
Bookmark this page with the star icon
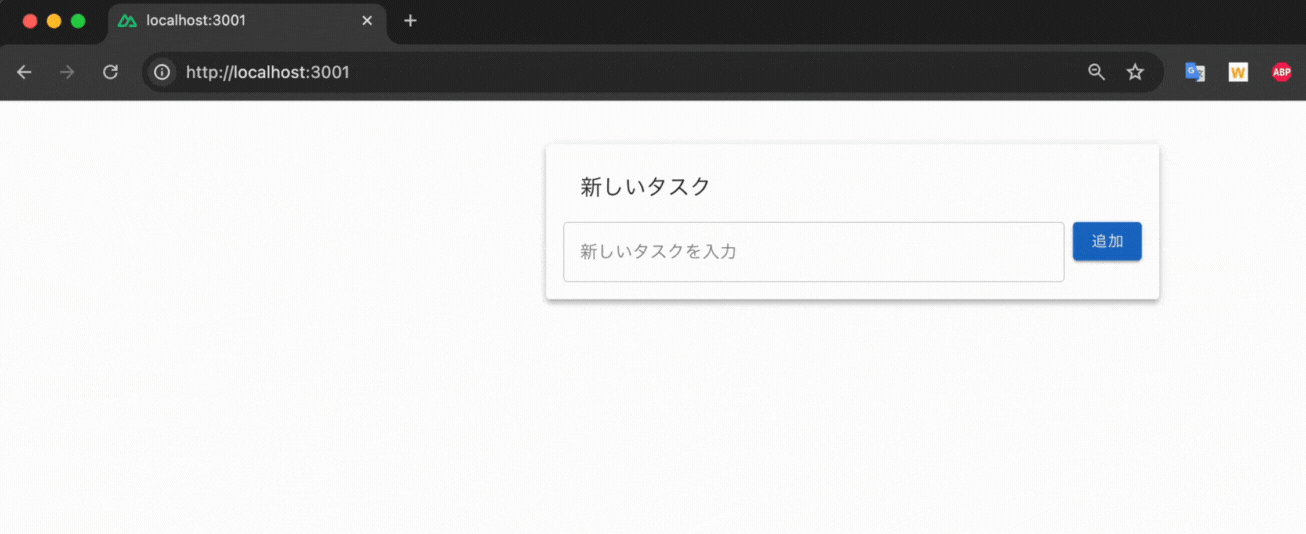pyautogui.click(x=1135, y=72)
